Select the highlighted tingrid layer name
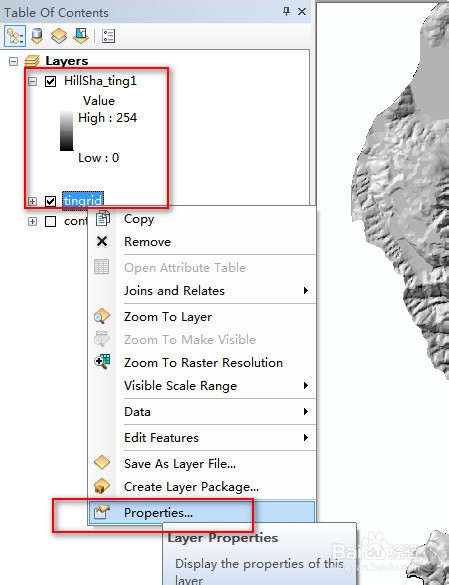Image resolution: width=449 pixels, height=585 pixels. point(82,201)
